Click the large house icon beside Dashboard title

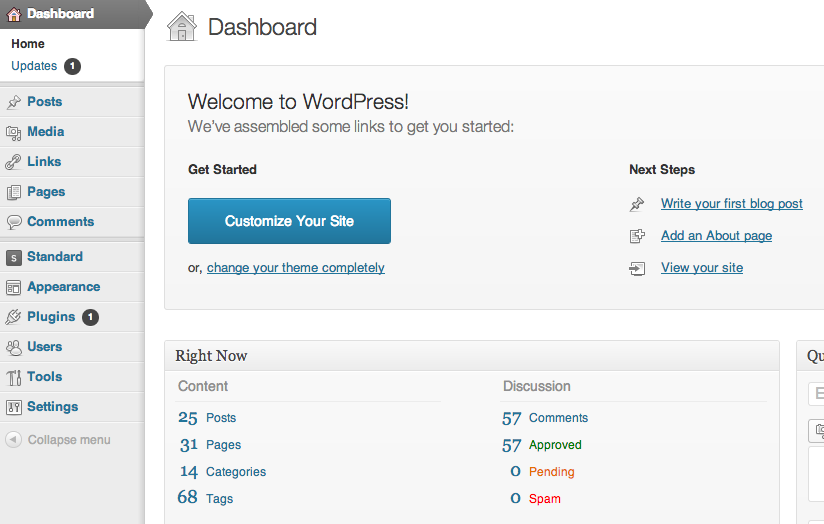coord(182,26)
